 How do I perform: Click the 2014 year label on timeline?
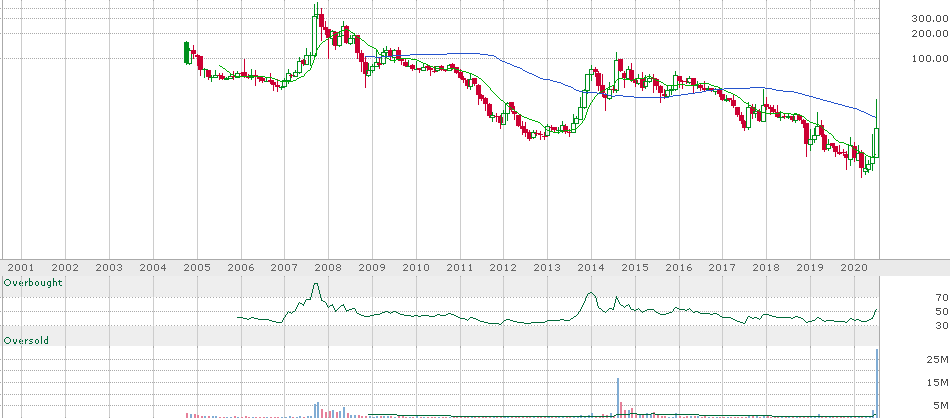(x=591, y=267)
